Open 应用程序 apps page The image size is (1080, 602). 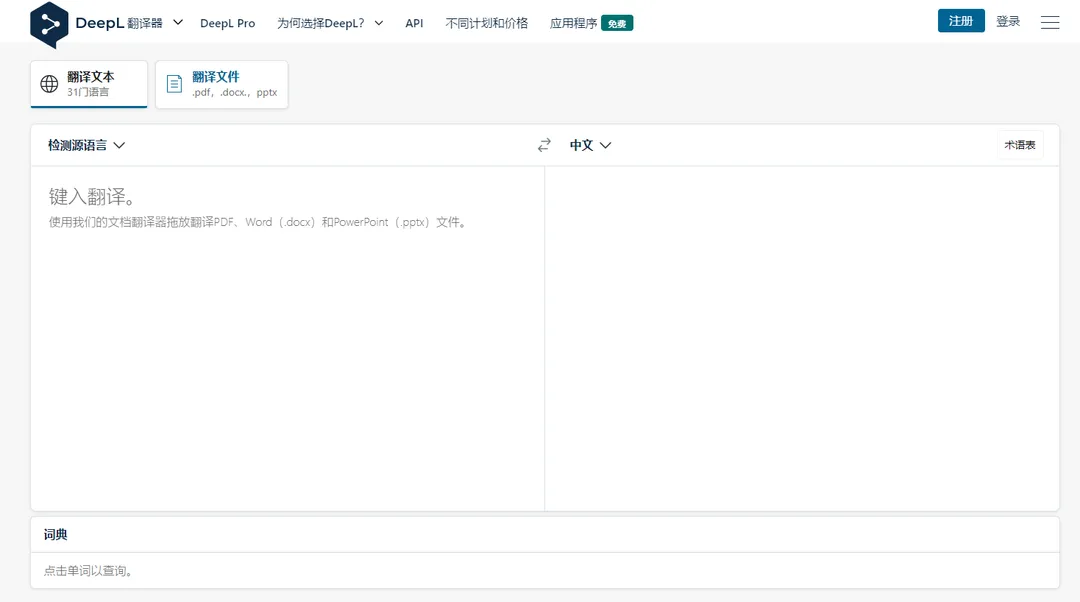573,23
